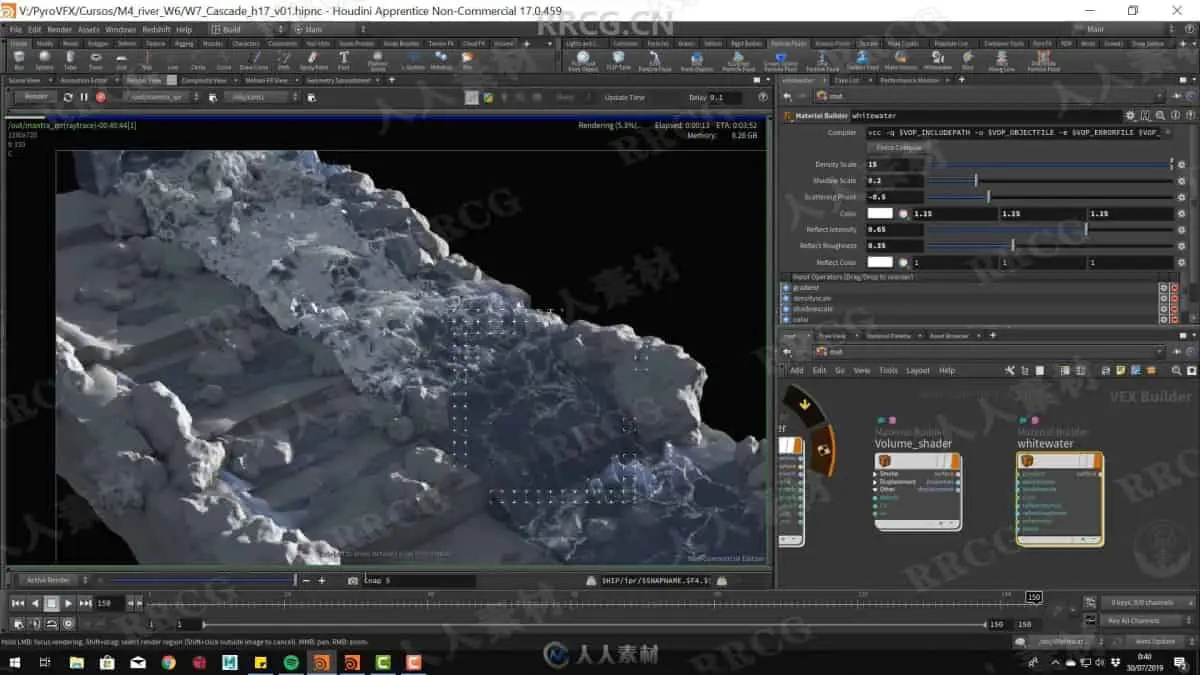Toggle the shadowscale input operator icon
1200x675 pixels.
[x=785, y=309]
